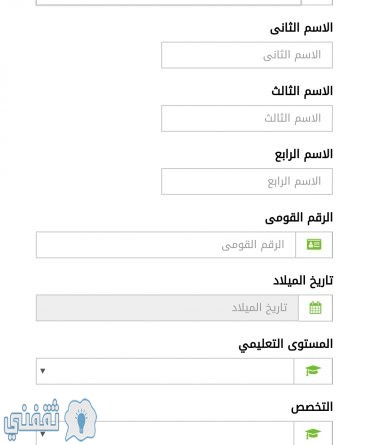Focus the الاسم الرابع input field
The image size is (368, 445).
coord(247,181)
